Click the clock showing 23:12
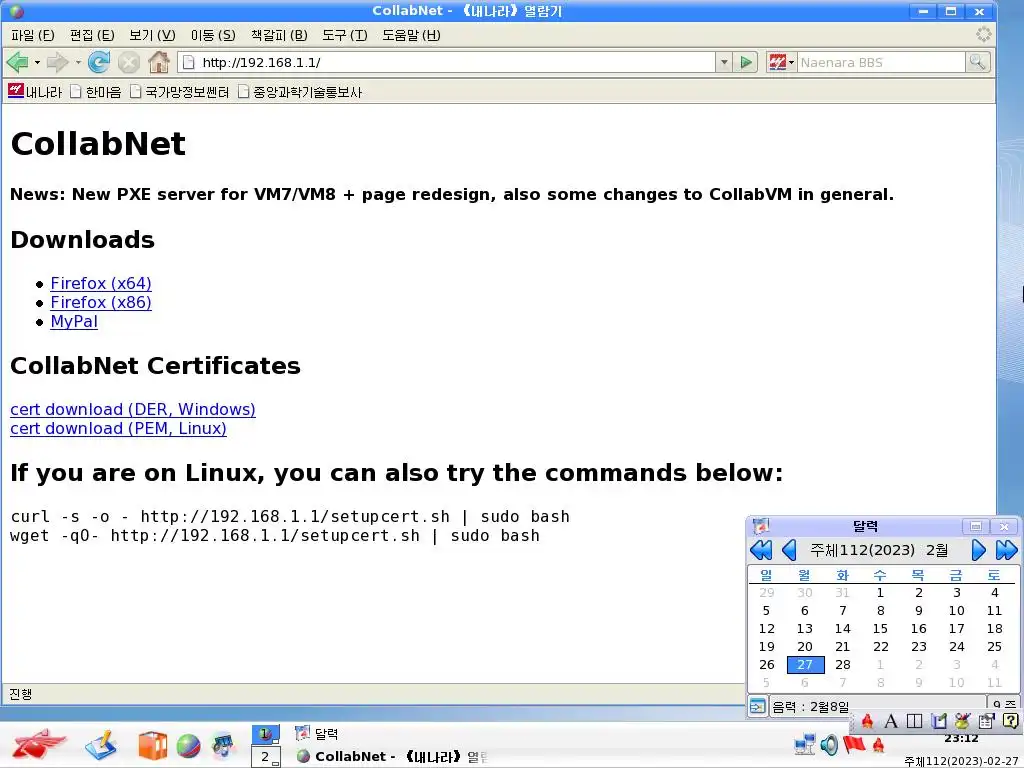 [961, 739]
